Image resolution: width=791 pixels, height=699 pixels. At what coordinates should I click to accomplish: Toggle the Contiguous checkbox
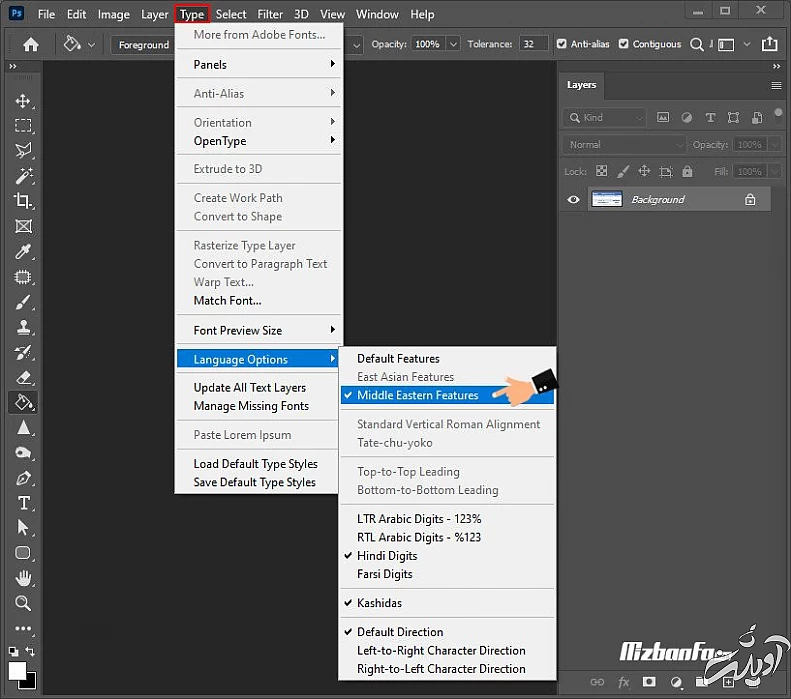(x=624, y=44)
